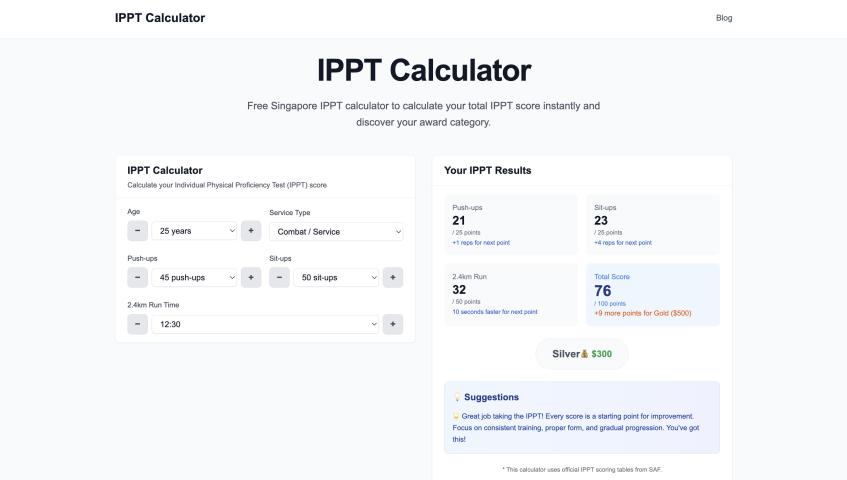Click the IPPT Calculator site logo
Screen dimensions: 847x480
160,18
